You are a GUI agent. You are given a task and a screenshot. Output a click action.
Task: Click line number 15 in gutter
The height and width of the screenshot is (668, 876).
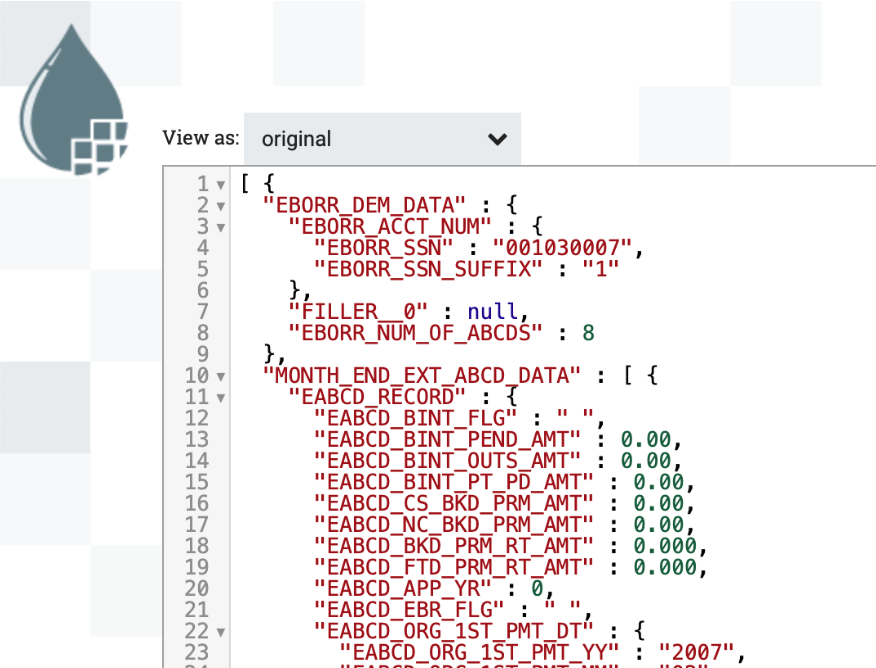click(x=197, y=482)
